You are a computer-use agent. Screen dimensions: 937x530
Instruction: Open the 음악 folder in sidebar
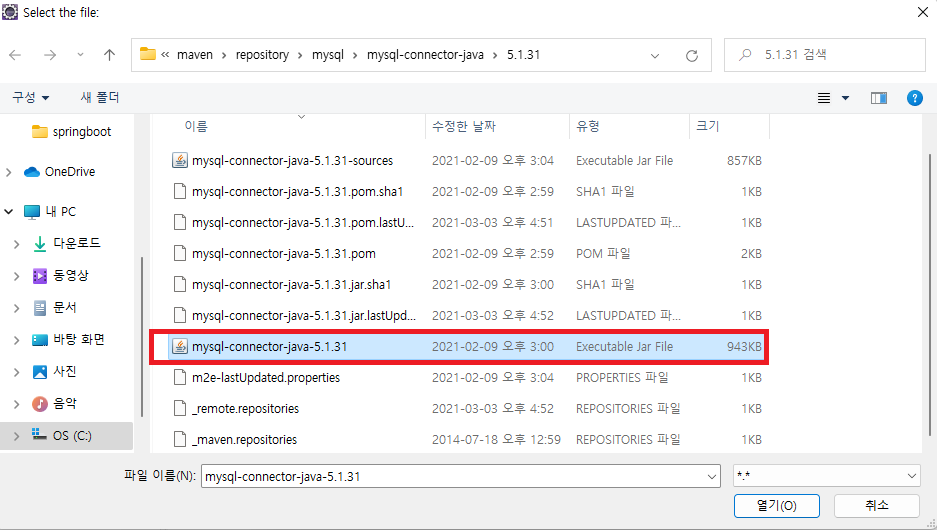pos(55,404)
